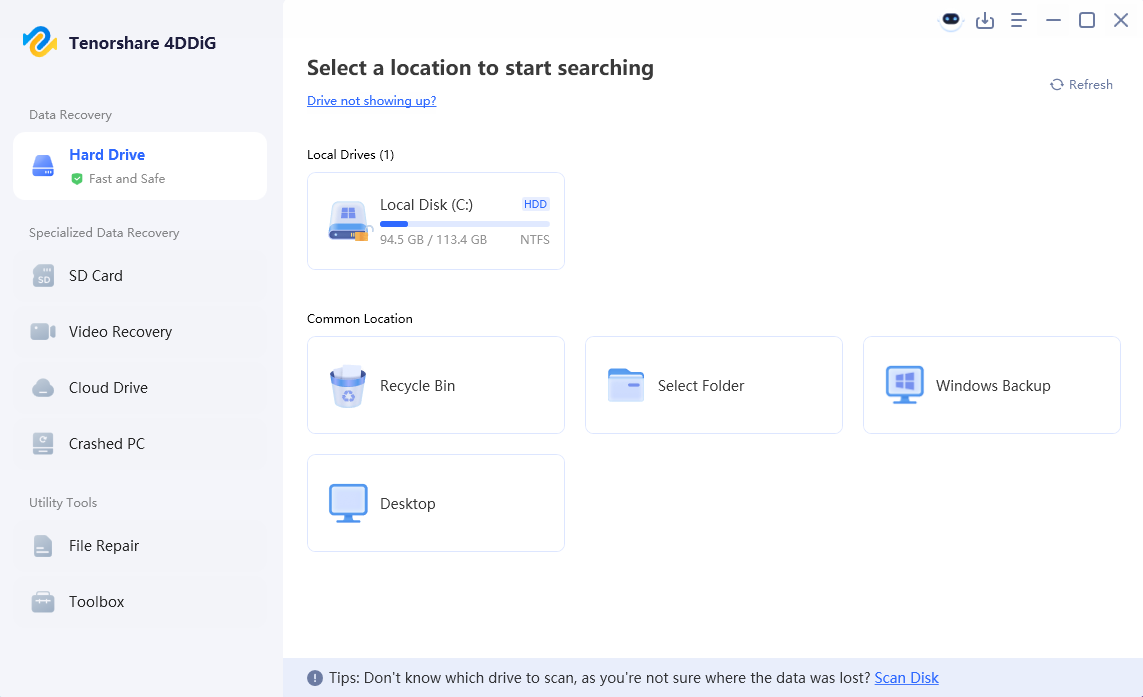Select Local Disk (C:) drive card
1143x697 pixels.
(x=436, y=221)
